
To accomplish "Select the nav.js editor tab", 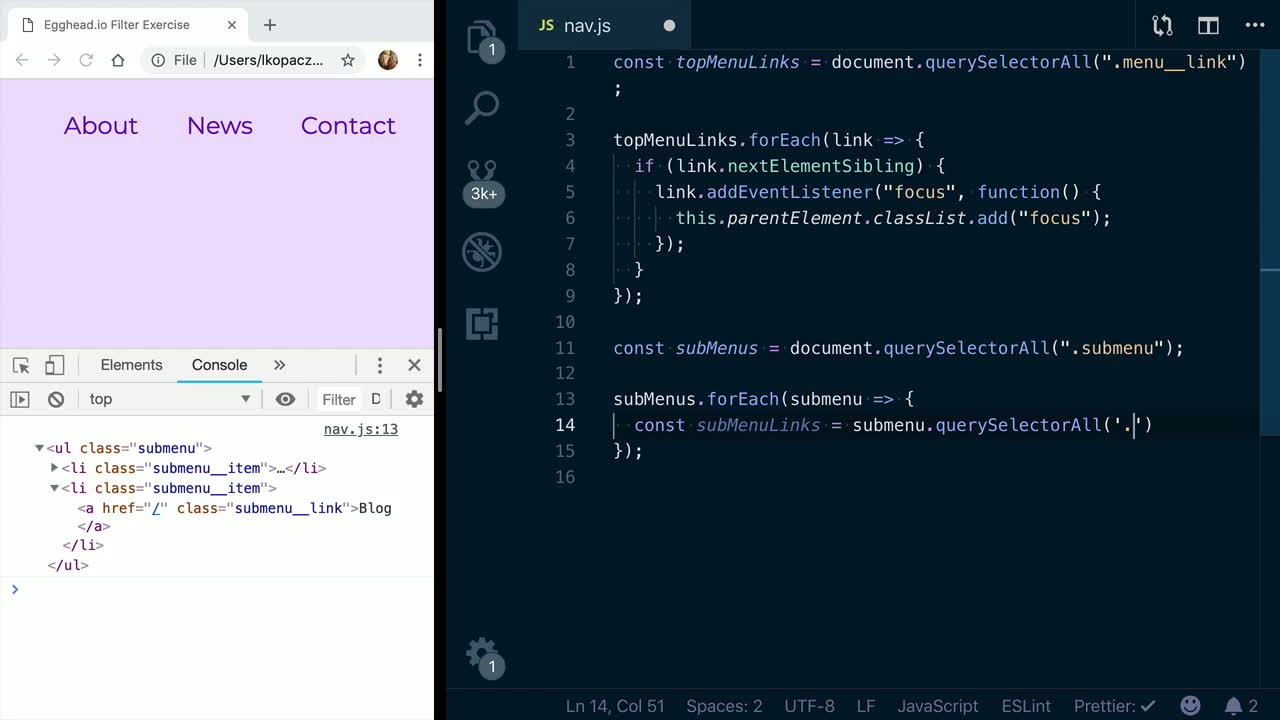I will click(587, 26).
